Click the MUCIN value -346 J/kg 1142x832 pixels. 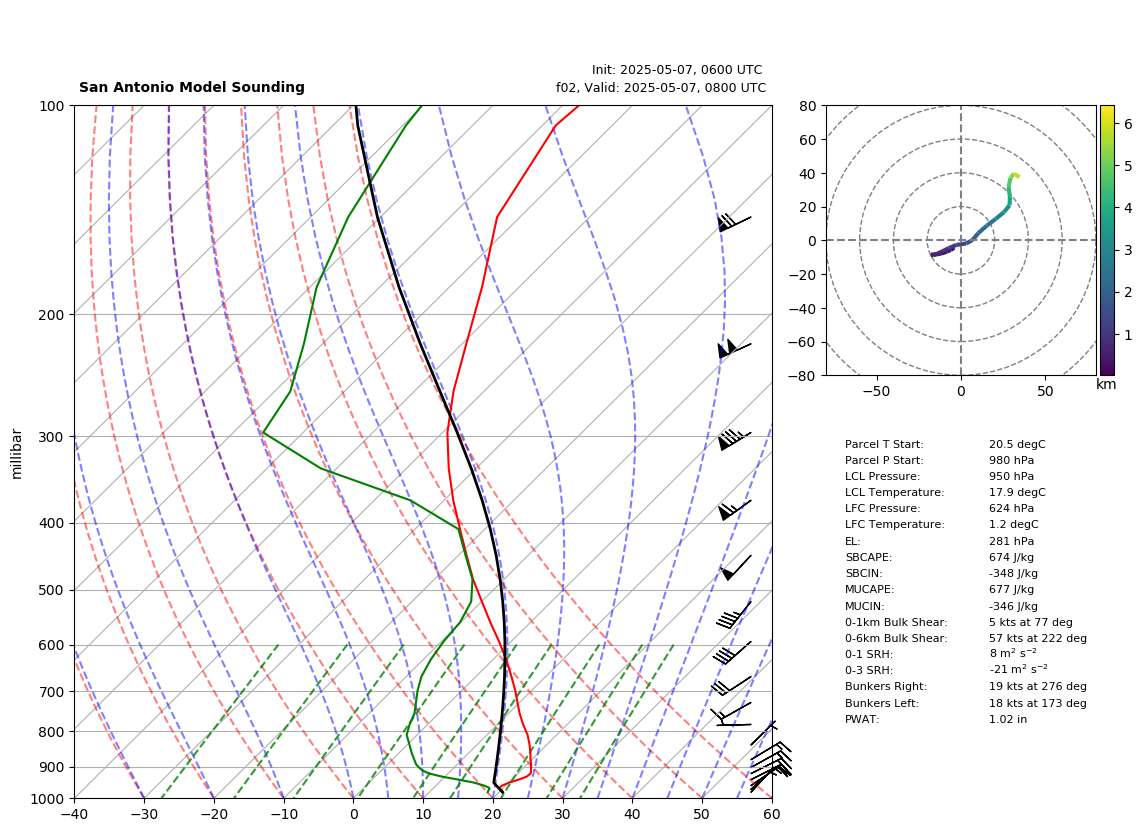[x=1013, y=606]
